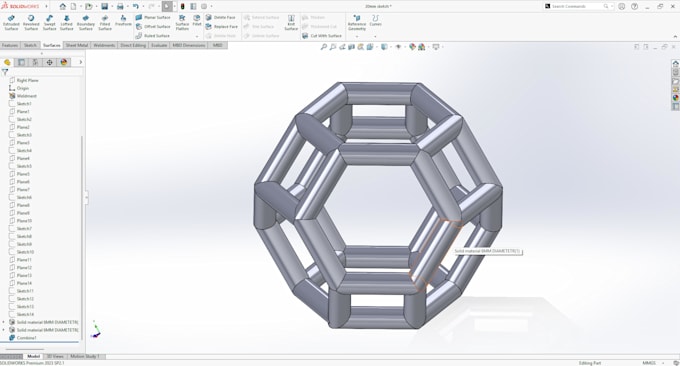The image size is (680, 366).
Task: Expand manager panel tabs right arrow
Action: pyautogui.click(x=80, y=62)
